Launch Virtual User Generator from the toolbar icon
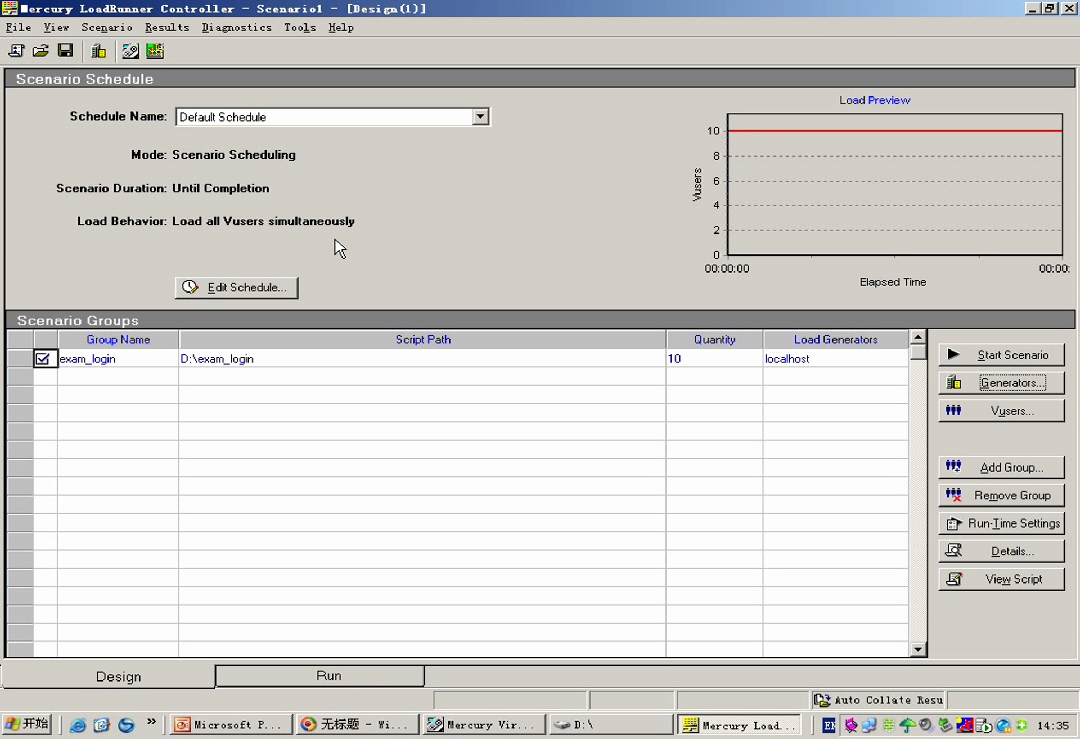The image size is (1080, 739). click(130, 51)
